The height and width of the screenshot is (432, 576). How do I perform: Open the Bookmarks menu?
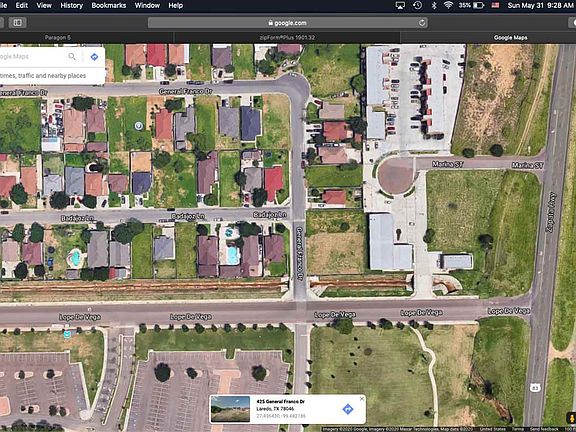[x=108, y=6]
